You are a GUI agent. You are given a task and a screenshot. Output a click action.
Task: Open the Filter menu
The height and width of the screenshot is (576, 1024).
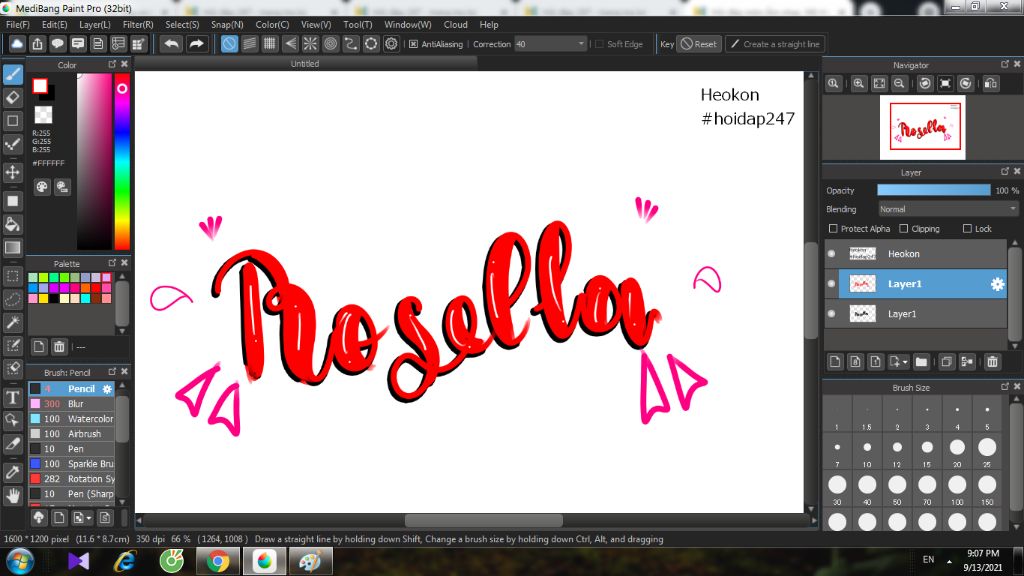(138, 25)
